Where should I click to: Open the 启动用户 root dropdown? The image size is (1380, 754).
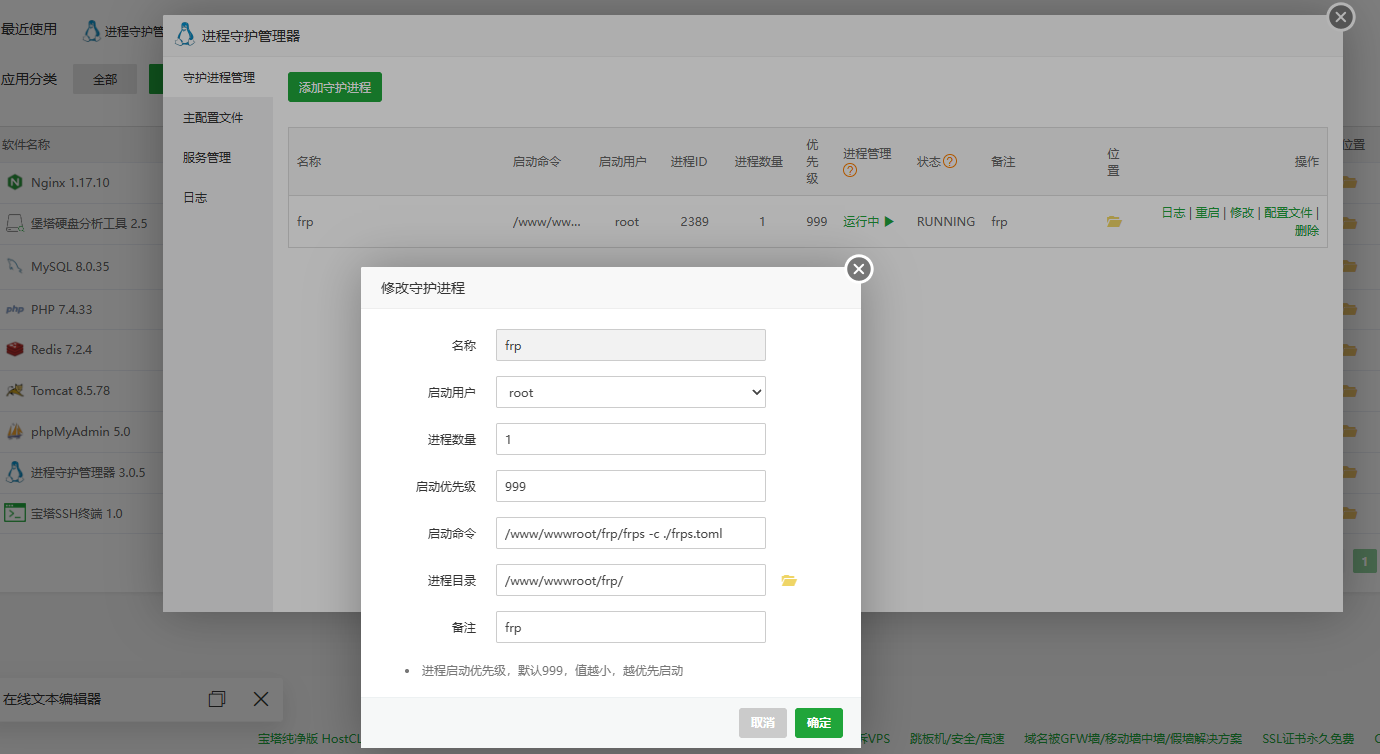point(631,392)
